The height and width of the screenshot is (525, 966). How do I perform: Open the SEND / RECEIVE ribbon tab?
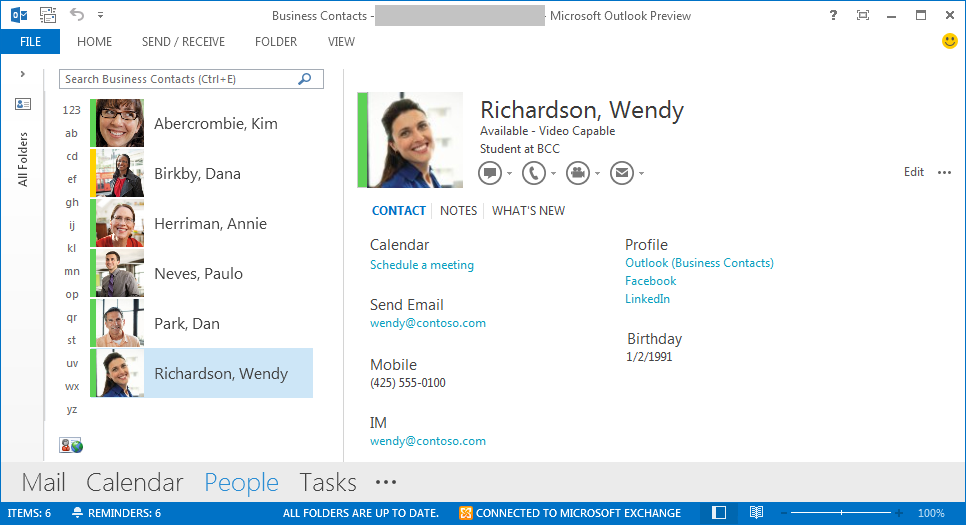[183, 42]
